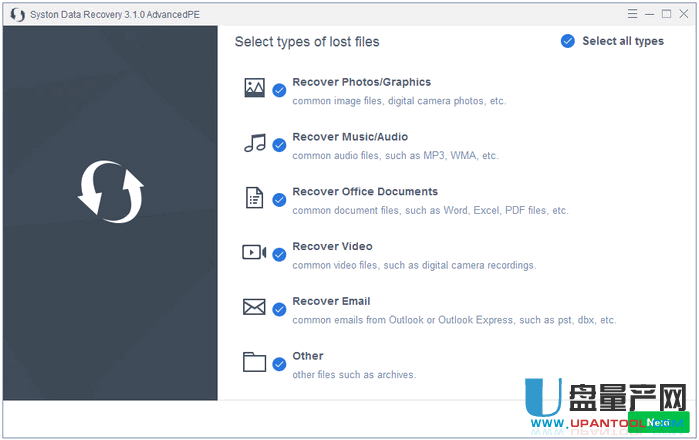
Task: Click the Syston app icon in title bar
Action: coord(17,14)
